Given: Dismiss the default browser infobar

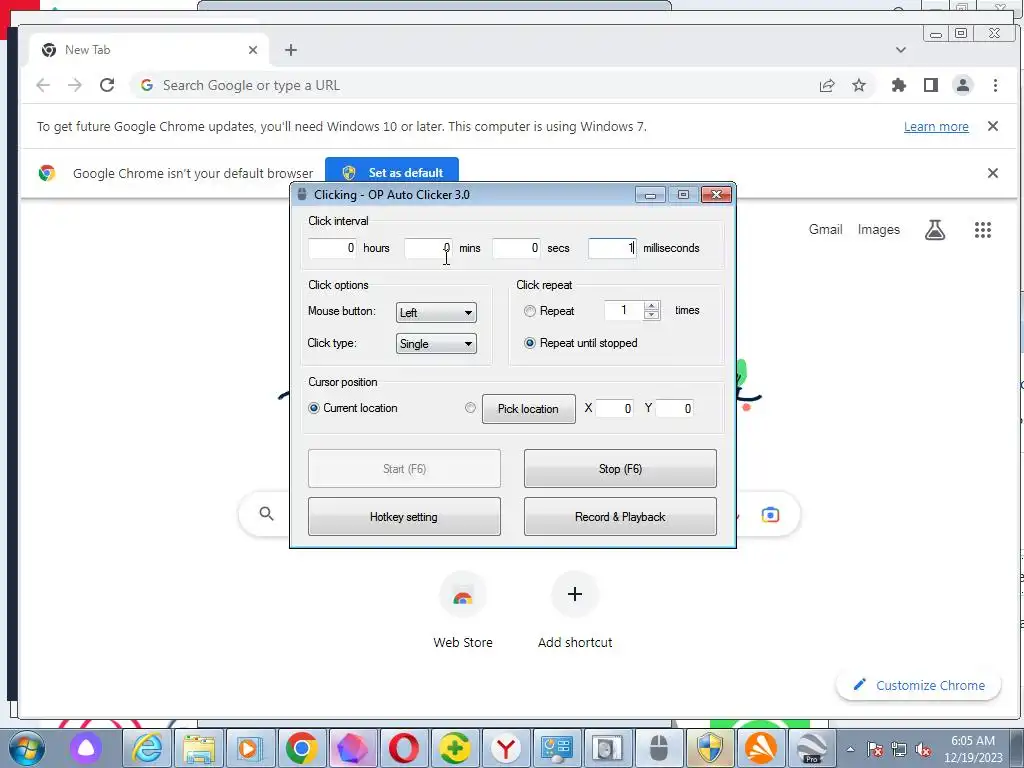Looking at the screenshot, I should (993, 173).
